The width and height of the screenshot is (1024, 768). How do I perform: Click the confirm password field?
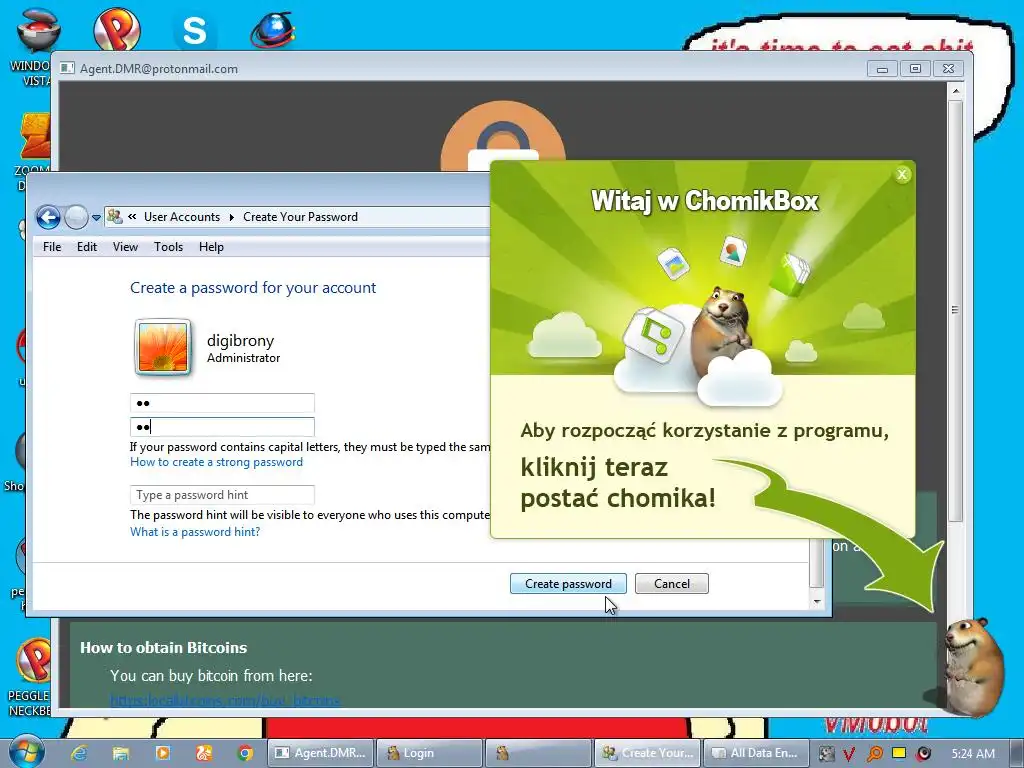[x=222, y=427]
